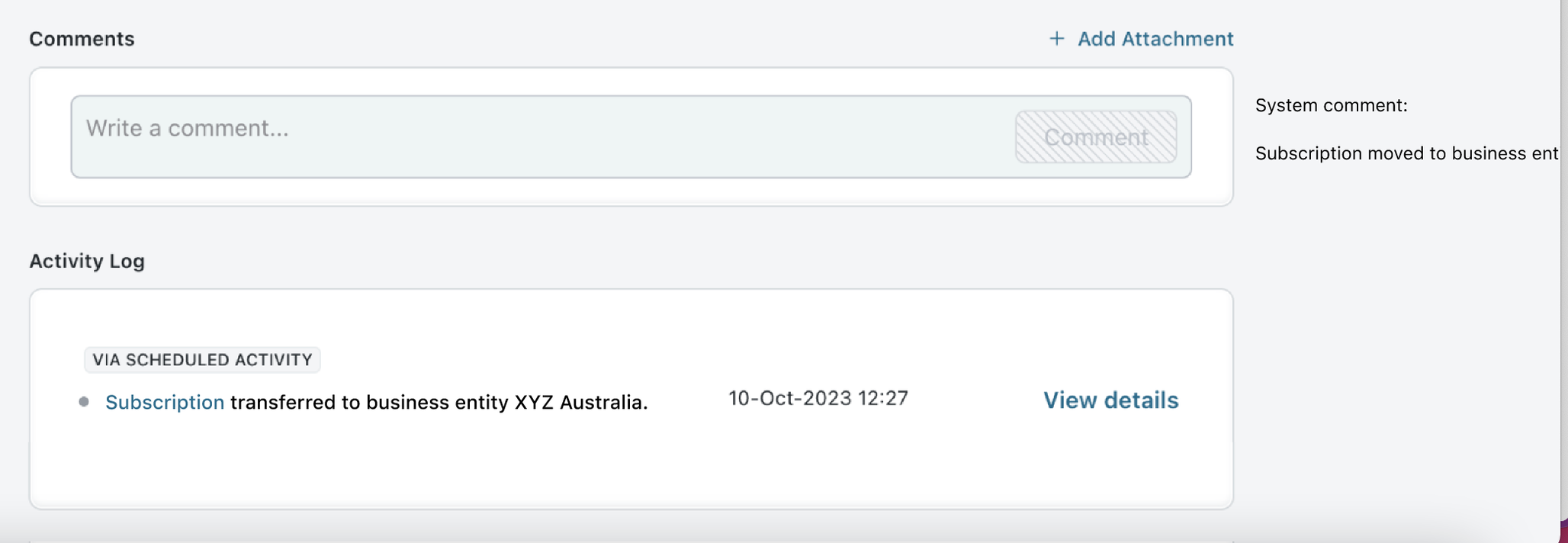This screenshot has height=543, width=1568.
Task: Click the XYZ Australia entity name
Action: coord(580,402)
